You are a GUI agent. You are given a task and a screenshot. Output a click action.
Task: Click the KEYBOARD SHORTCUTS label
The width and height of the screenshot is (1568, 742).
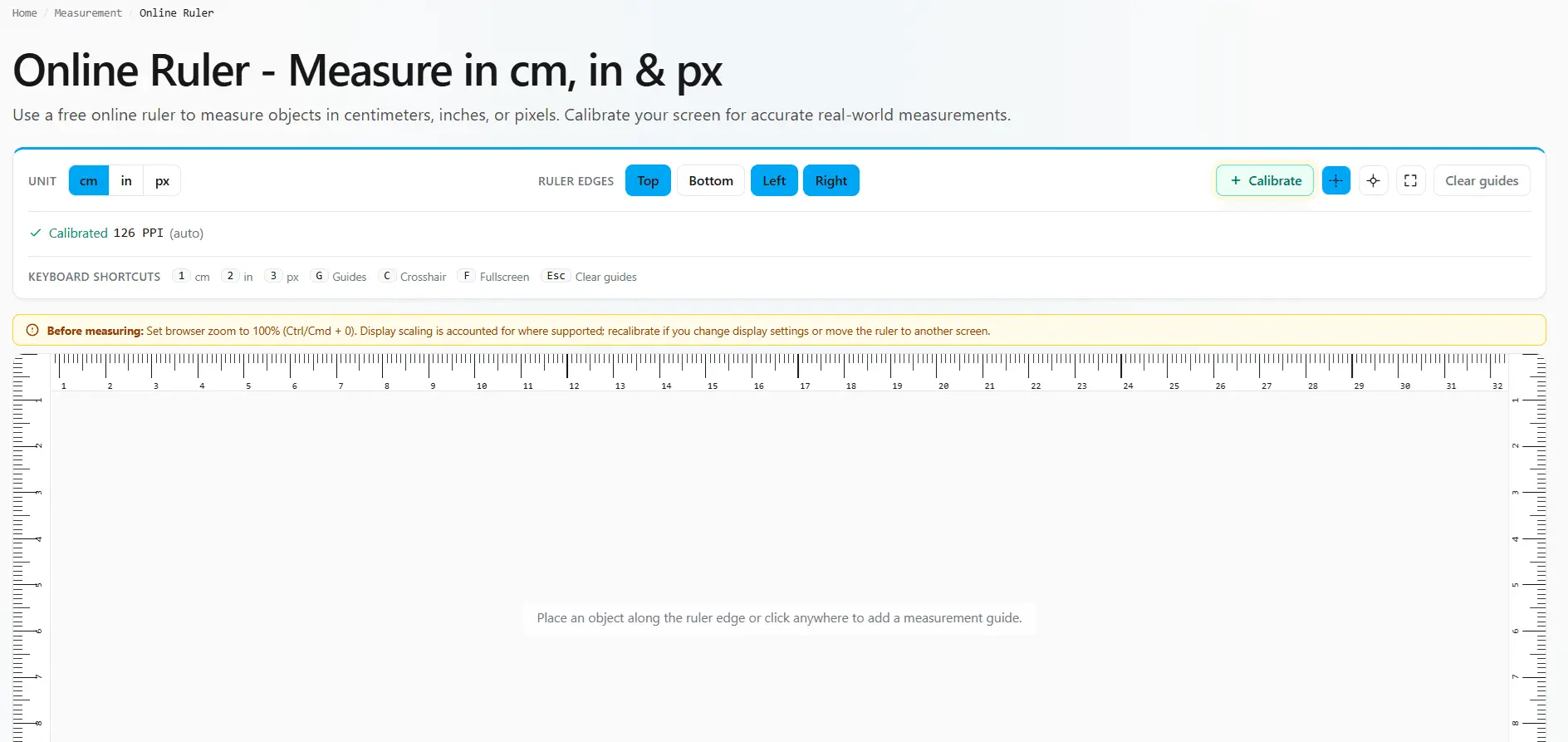click(x=95, y=277)
